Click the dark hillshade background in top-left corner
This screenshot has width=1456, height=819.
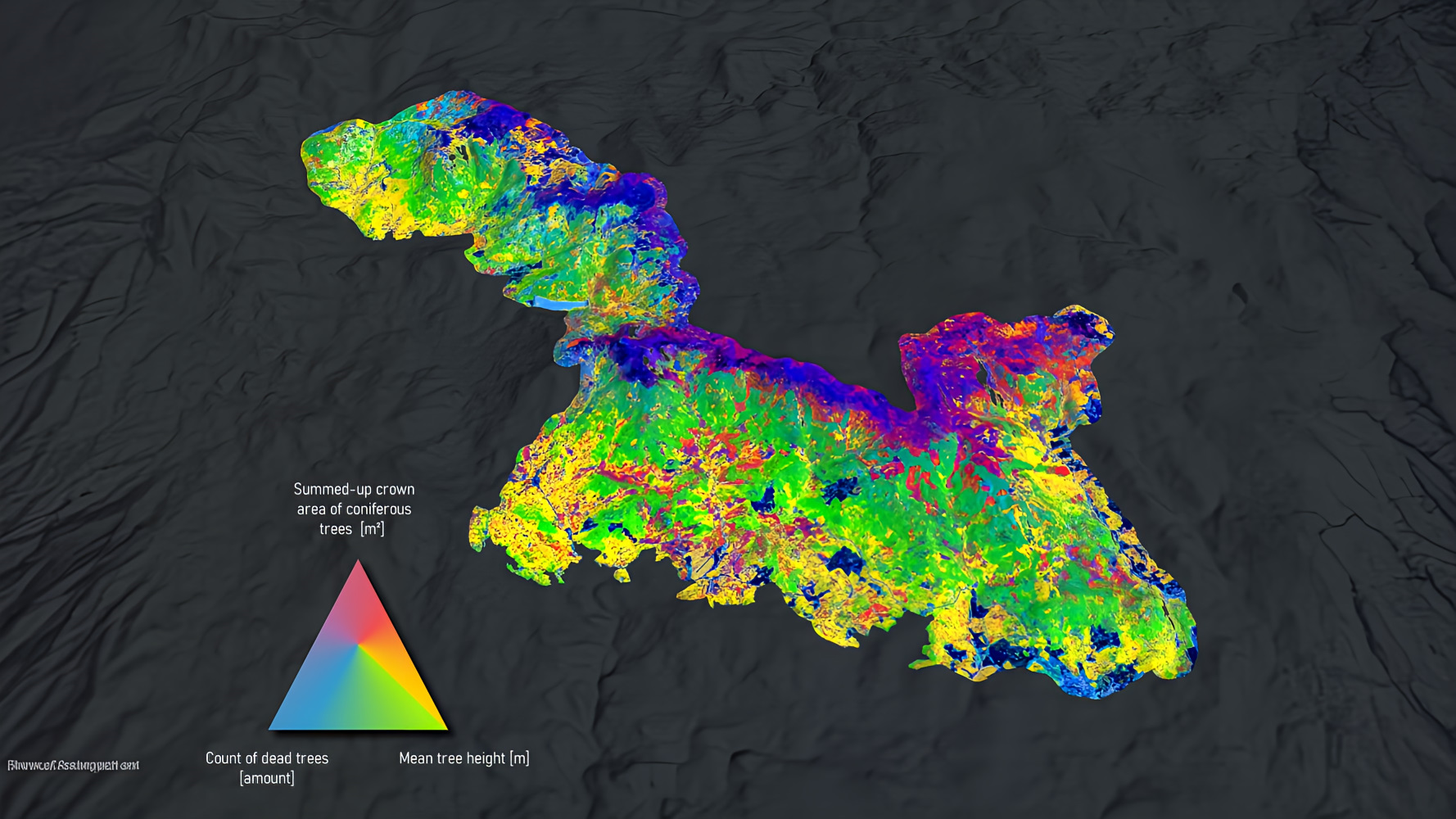tap(98, 82)
